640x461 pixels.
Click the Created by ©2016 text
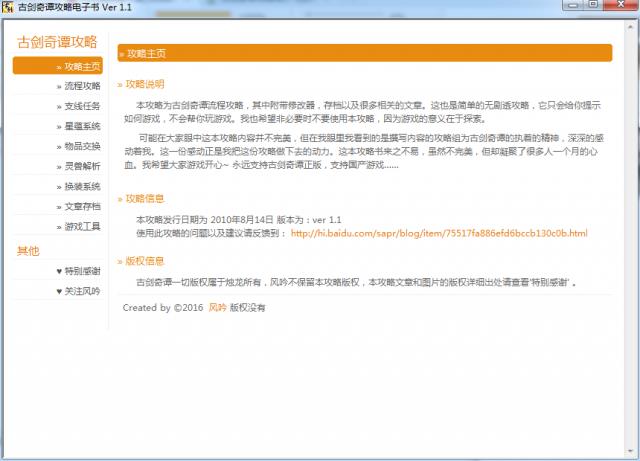pos(163,308)
